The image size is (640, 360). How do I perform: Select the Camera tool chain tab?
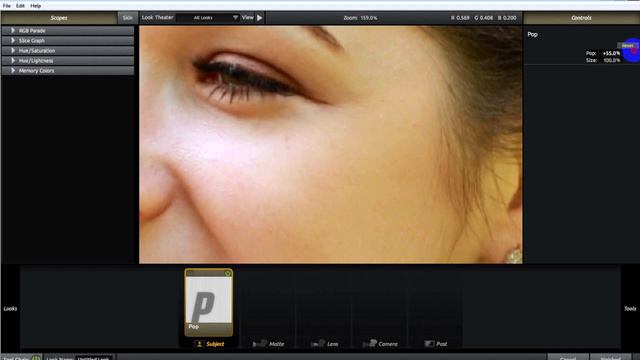380,344
